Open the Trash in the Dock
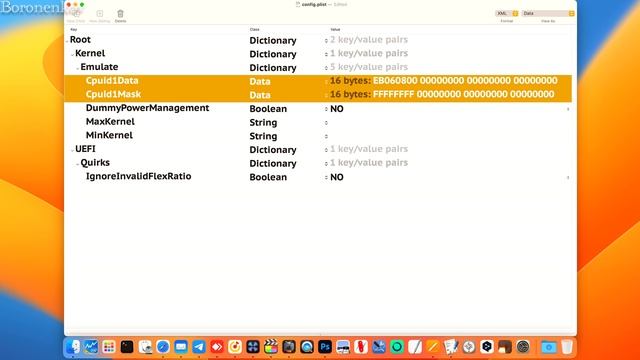 pyautogui.click(x=567, y=347)
